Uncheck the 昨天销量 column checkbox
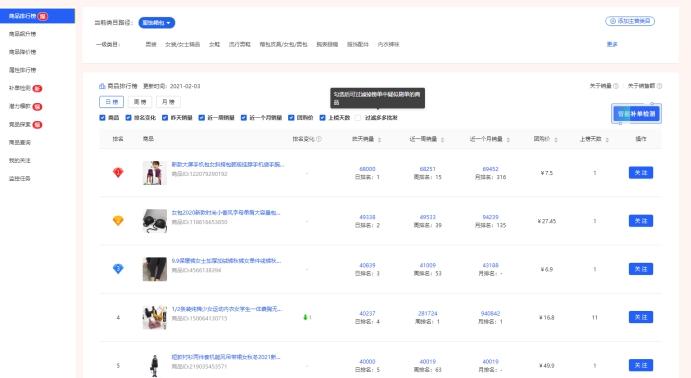 coord(165,118)
